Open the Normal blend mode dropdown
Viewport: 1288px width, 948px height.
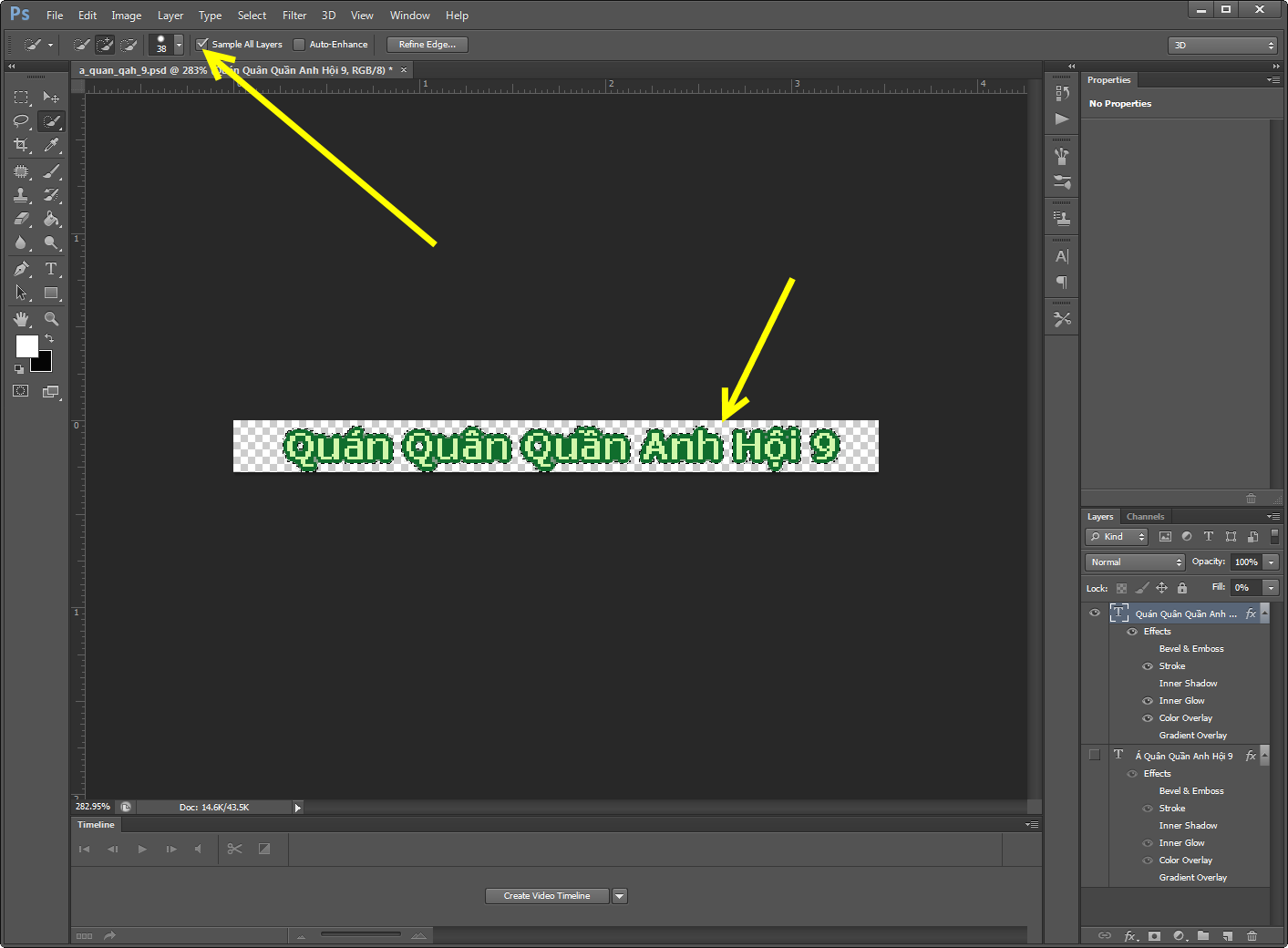1134,562
